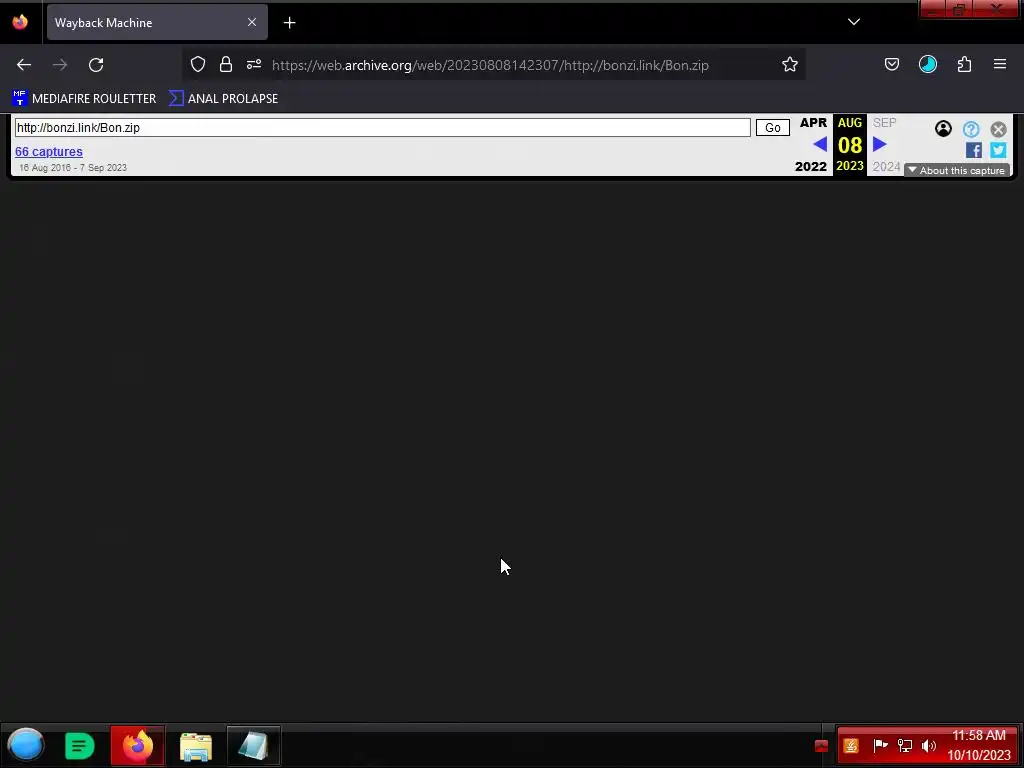1024x768 pixels.
Task: Open the MEDIAFIRE ROULETTER bookmark
Action: pyautogui.click(x=84, y=99)
